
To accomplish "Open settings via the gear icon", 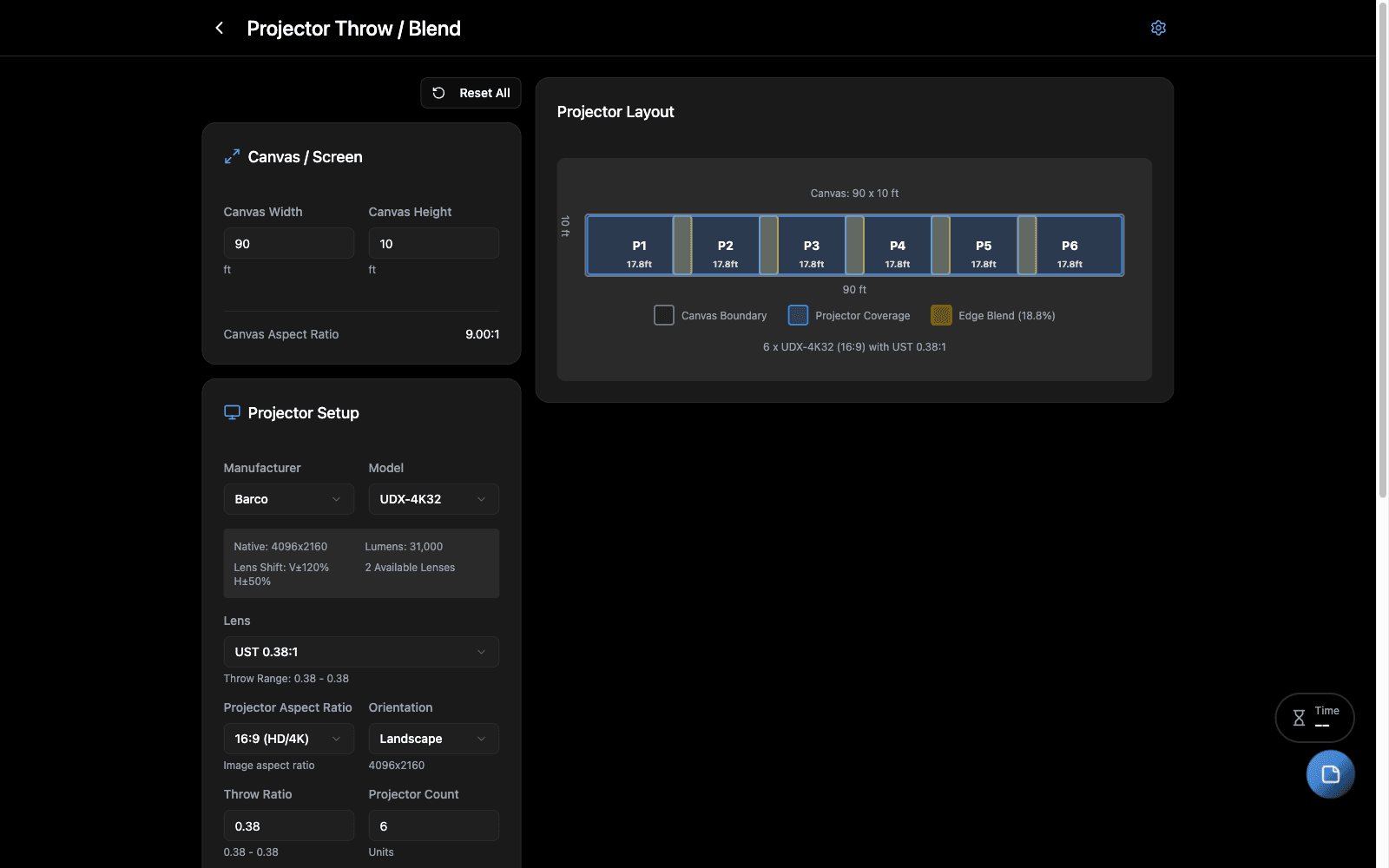I will pos(1158,28).
